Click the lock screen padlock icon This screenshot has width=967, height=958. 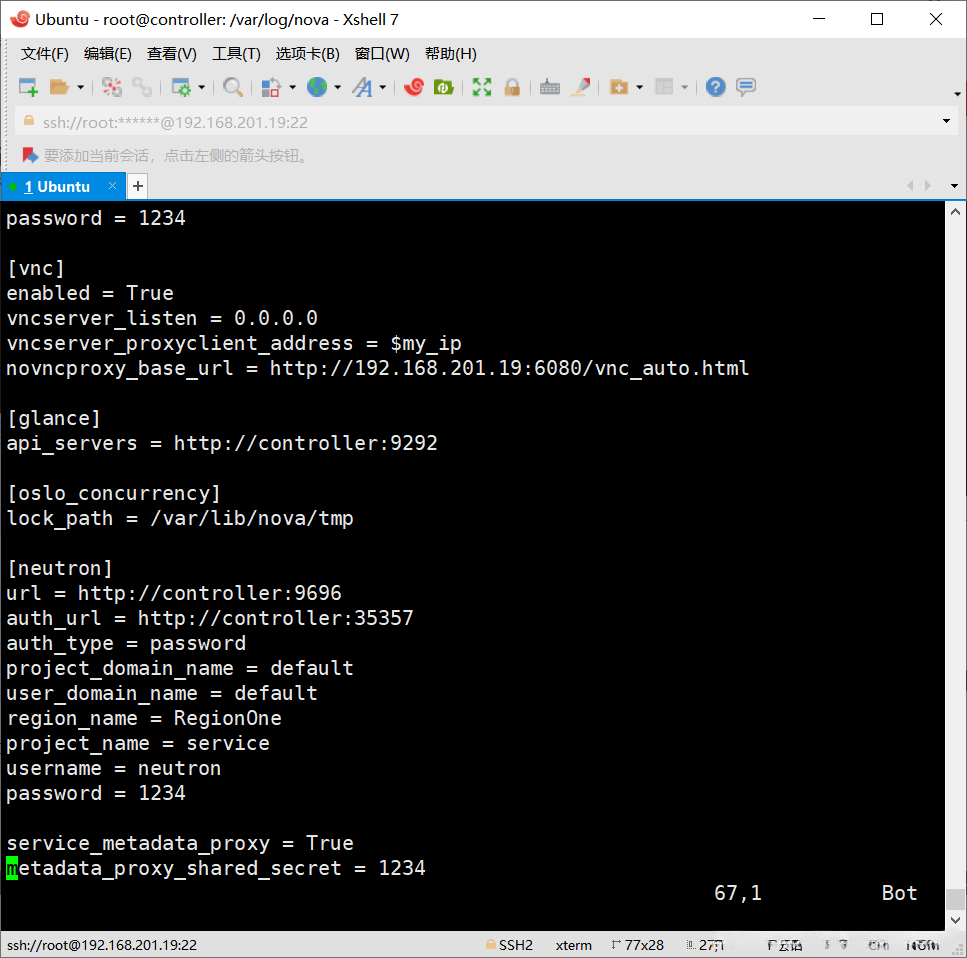[512, 87]
